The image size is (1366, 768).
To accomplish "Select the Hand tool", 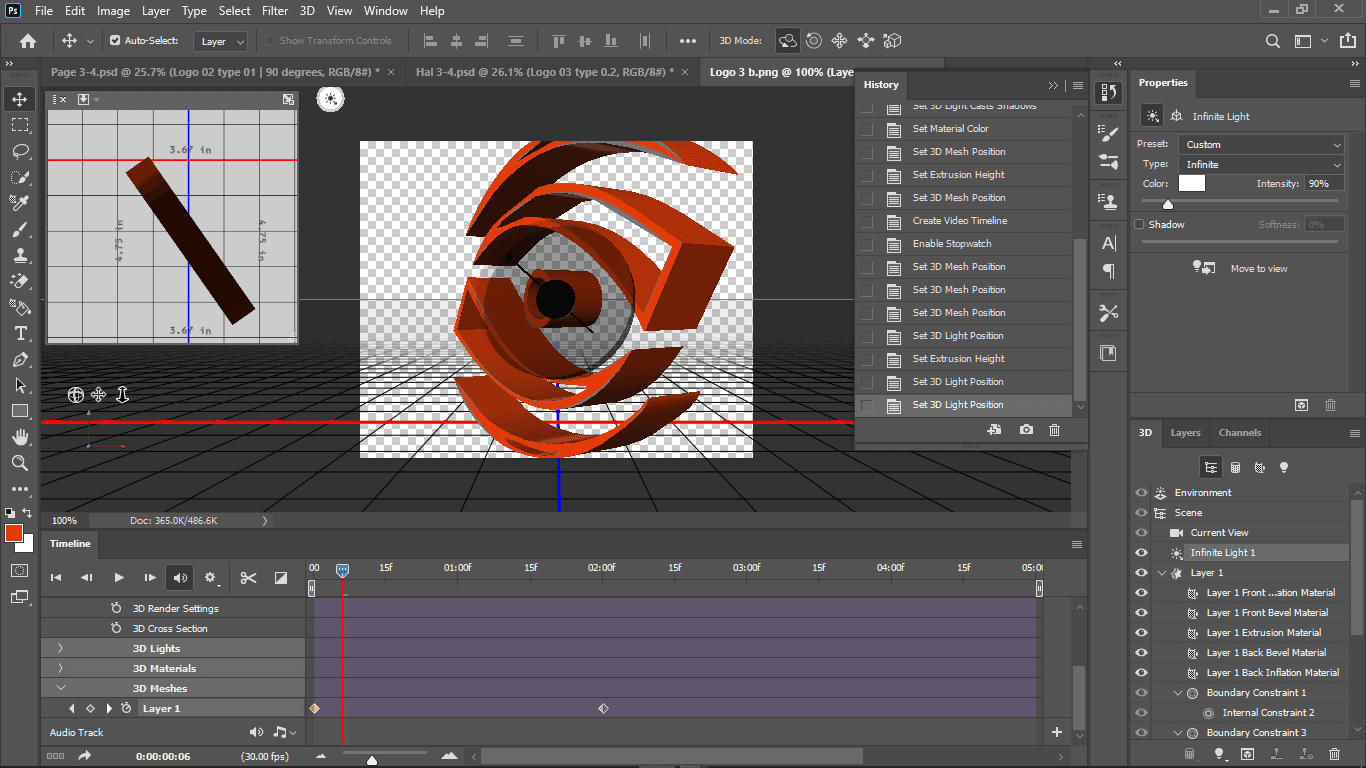I will coord(20,437).
